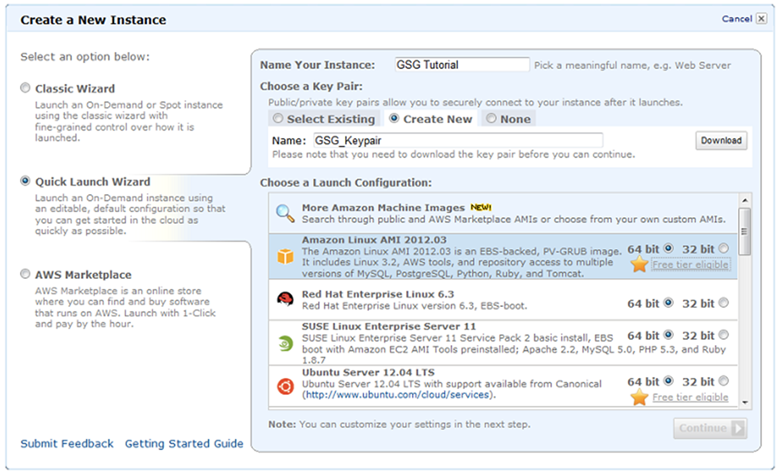This screenshot has height=473, width=779.
Task: Click the scroll up arrow in AMI list
Action: tap(745, 201)
